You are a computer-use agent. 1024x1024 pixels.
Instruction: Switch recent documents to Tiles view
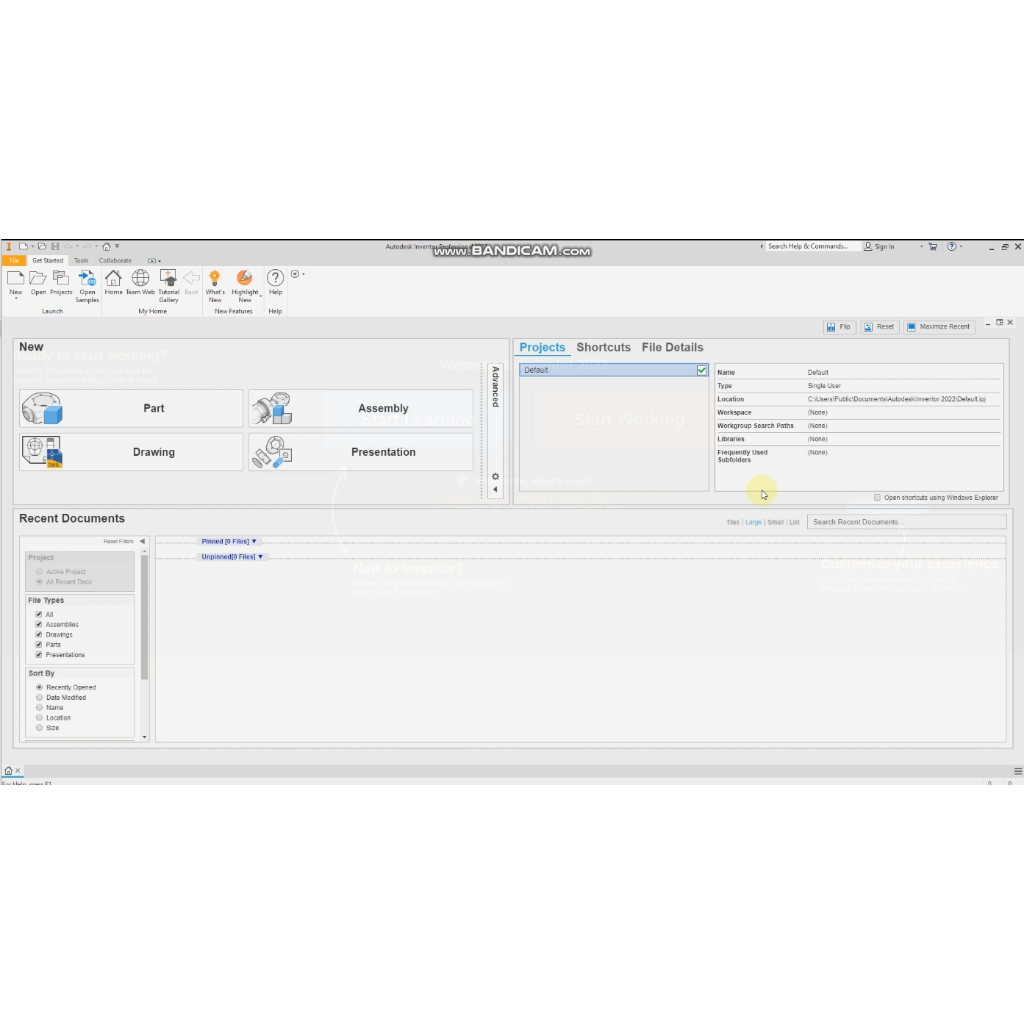[733, 522]
